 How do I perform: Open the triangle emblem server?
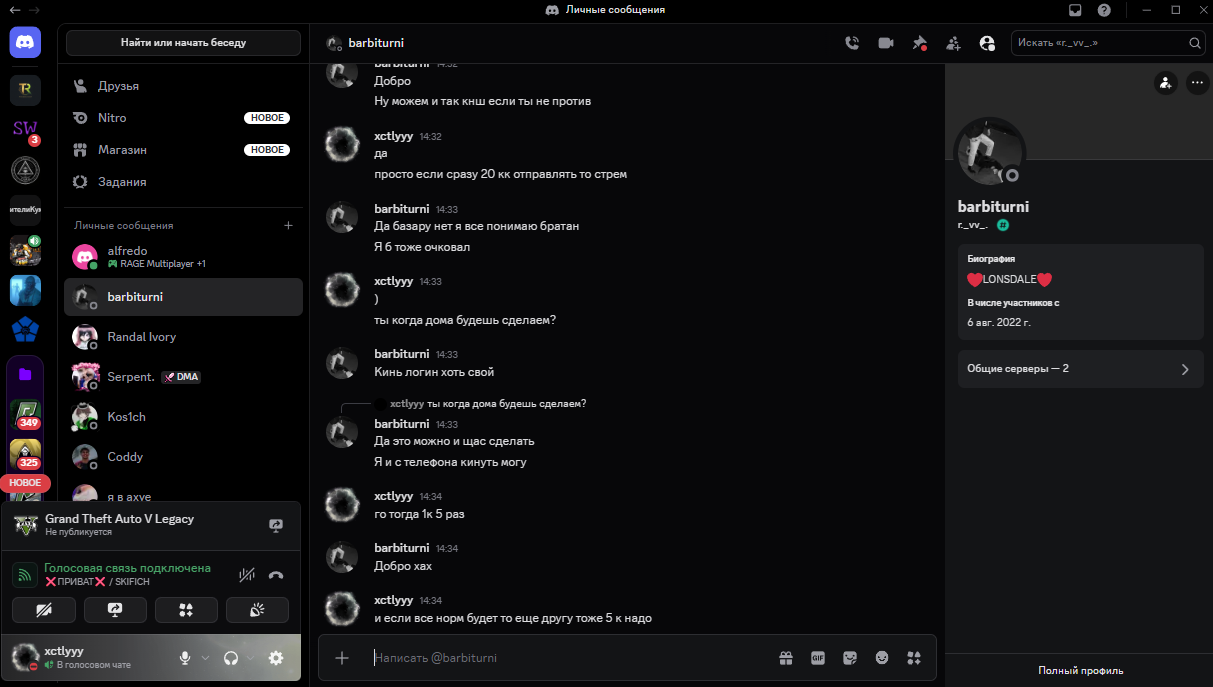[25, 170]
